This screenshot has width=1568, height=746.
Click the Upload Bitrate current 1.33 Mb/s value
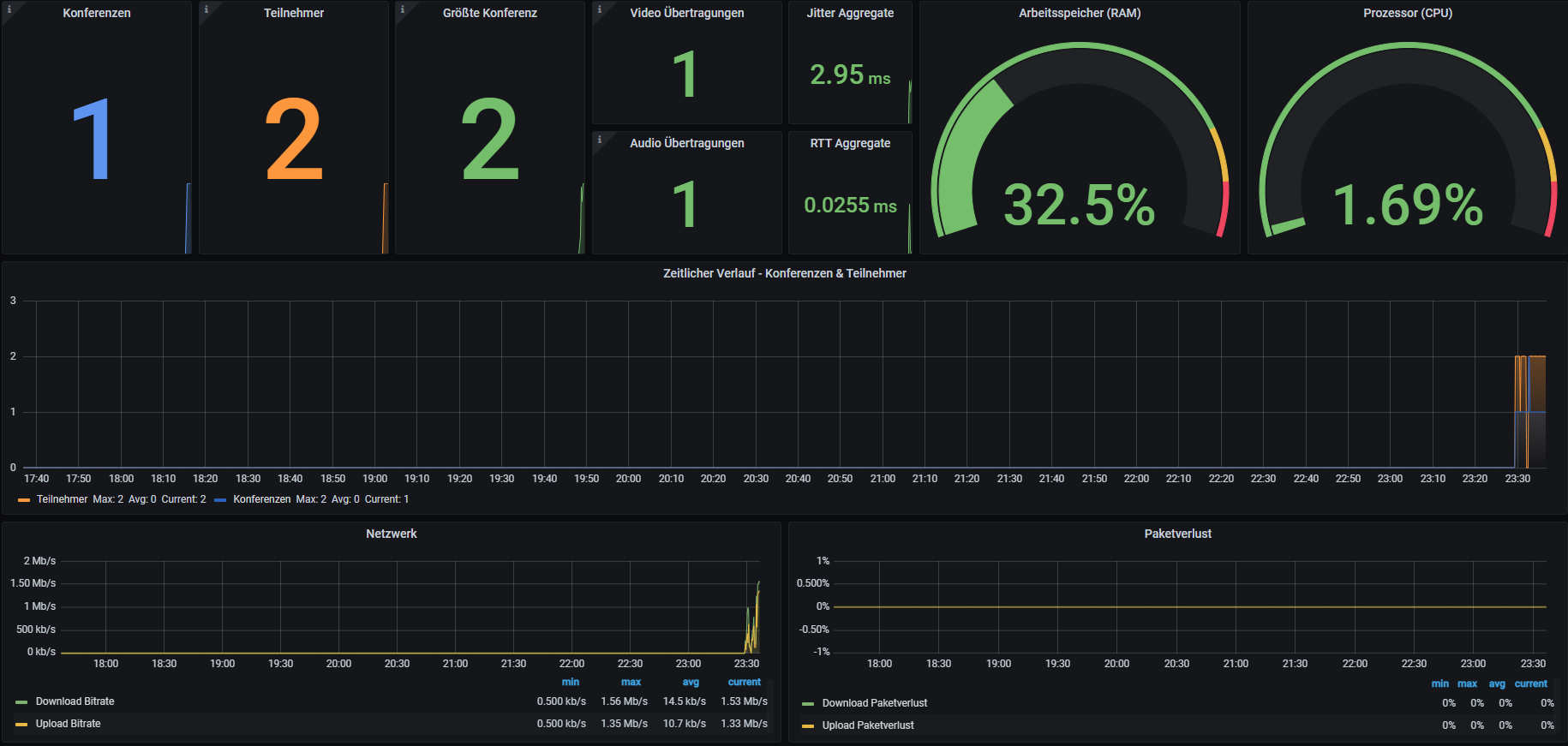pyautogui.click(x=744, y=724)
